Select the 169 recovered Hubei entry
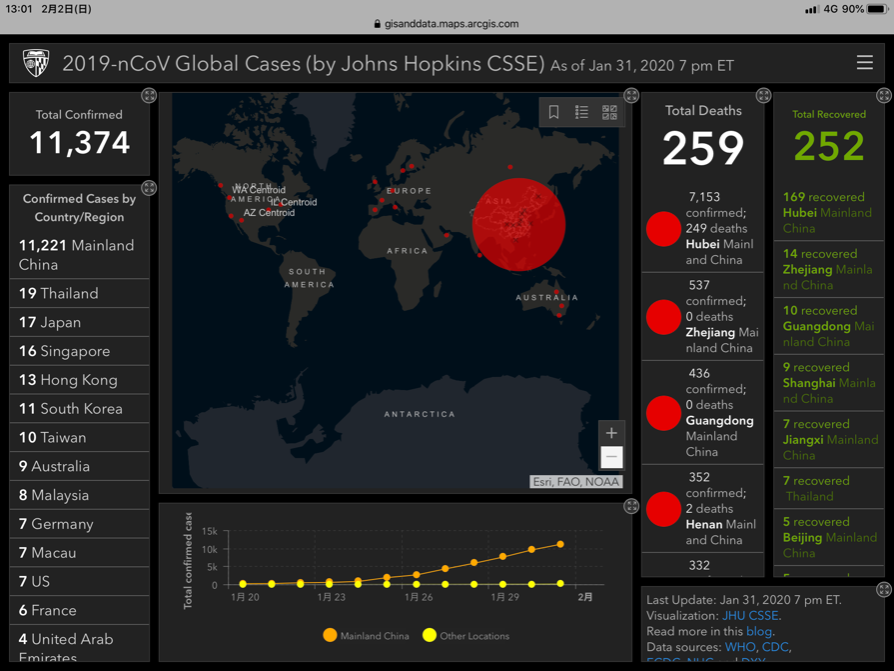The height and width of the screenshot is (671, 894). [x=829, y=213]
